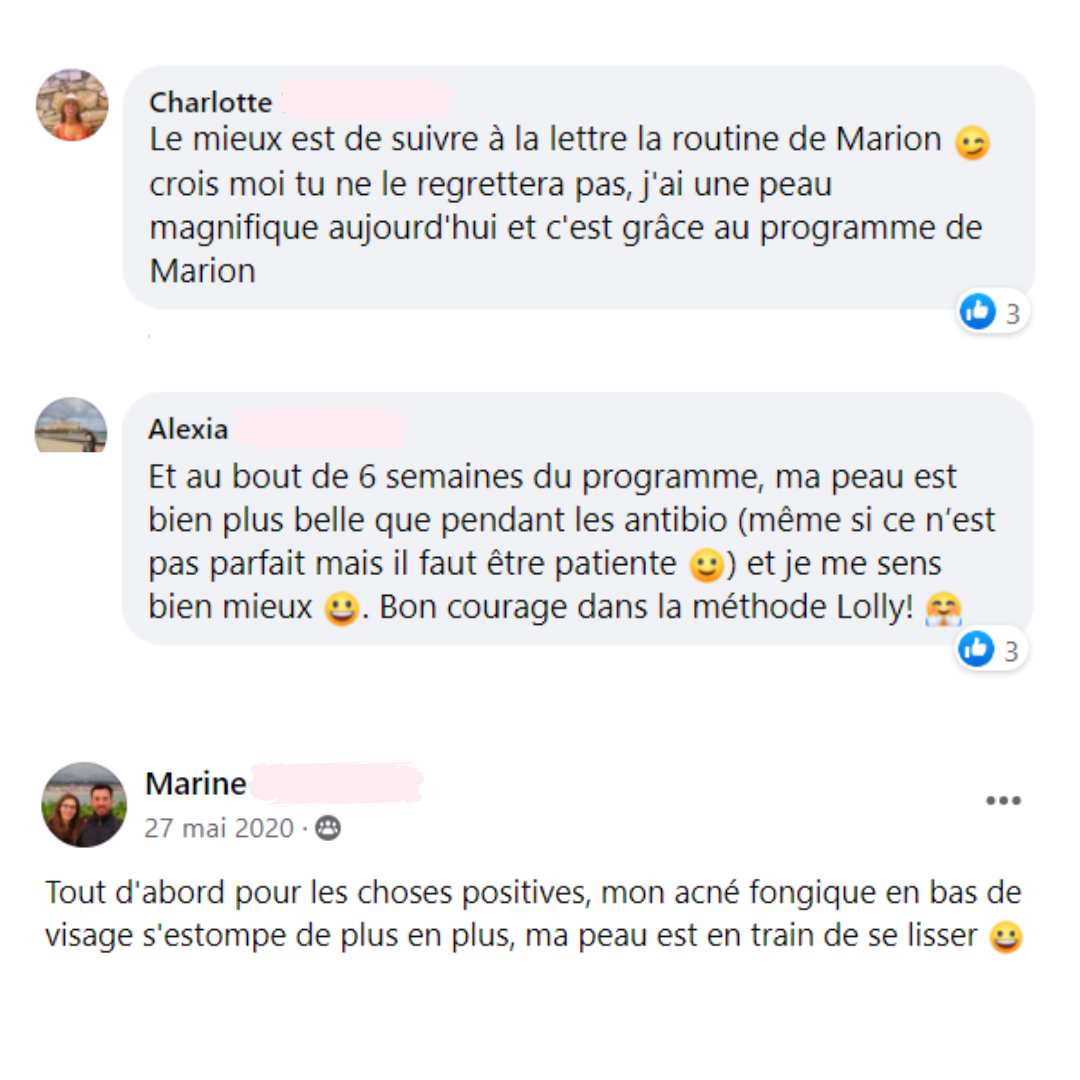
Task: Click Marine's post text about acné fongique
Action: click(534, 914)
